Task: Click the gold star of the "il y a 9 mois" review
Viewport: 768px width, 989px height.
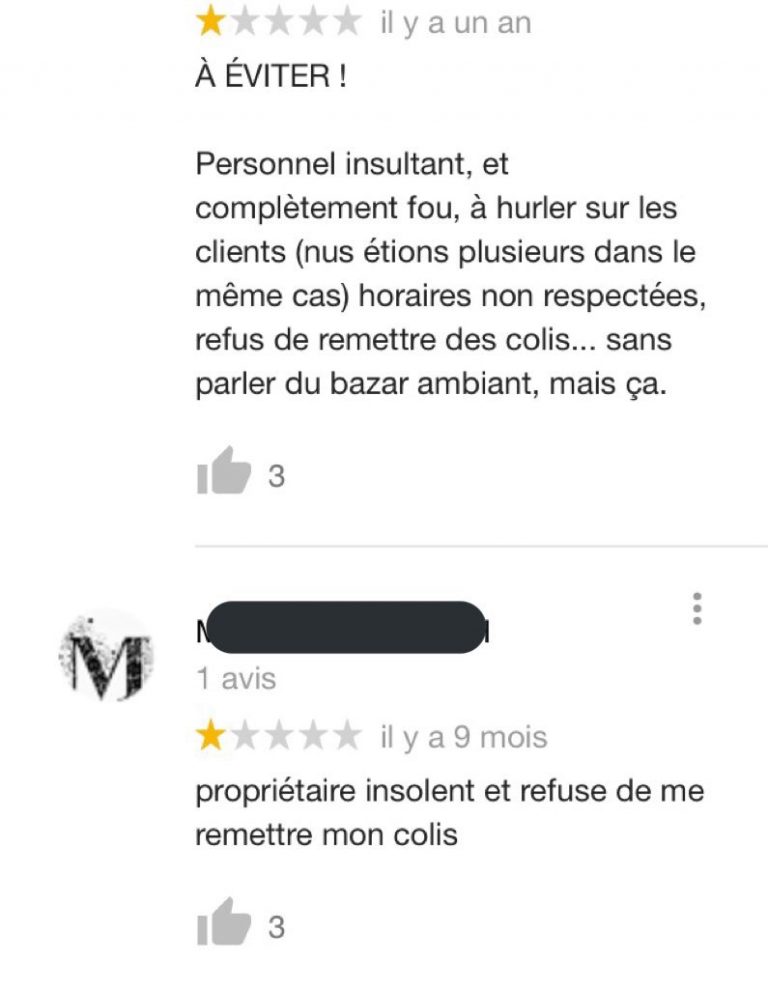Action: (x=211, y=736)
